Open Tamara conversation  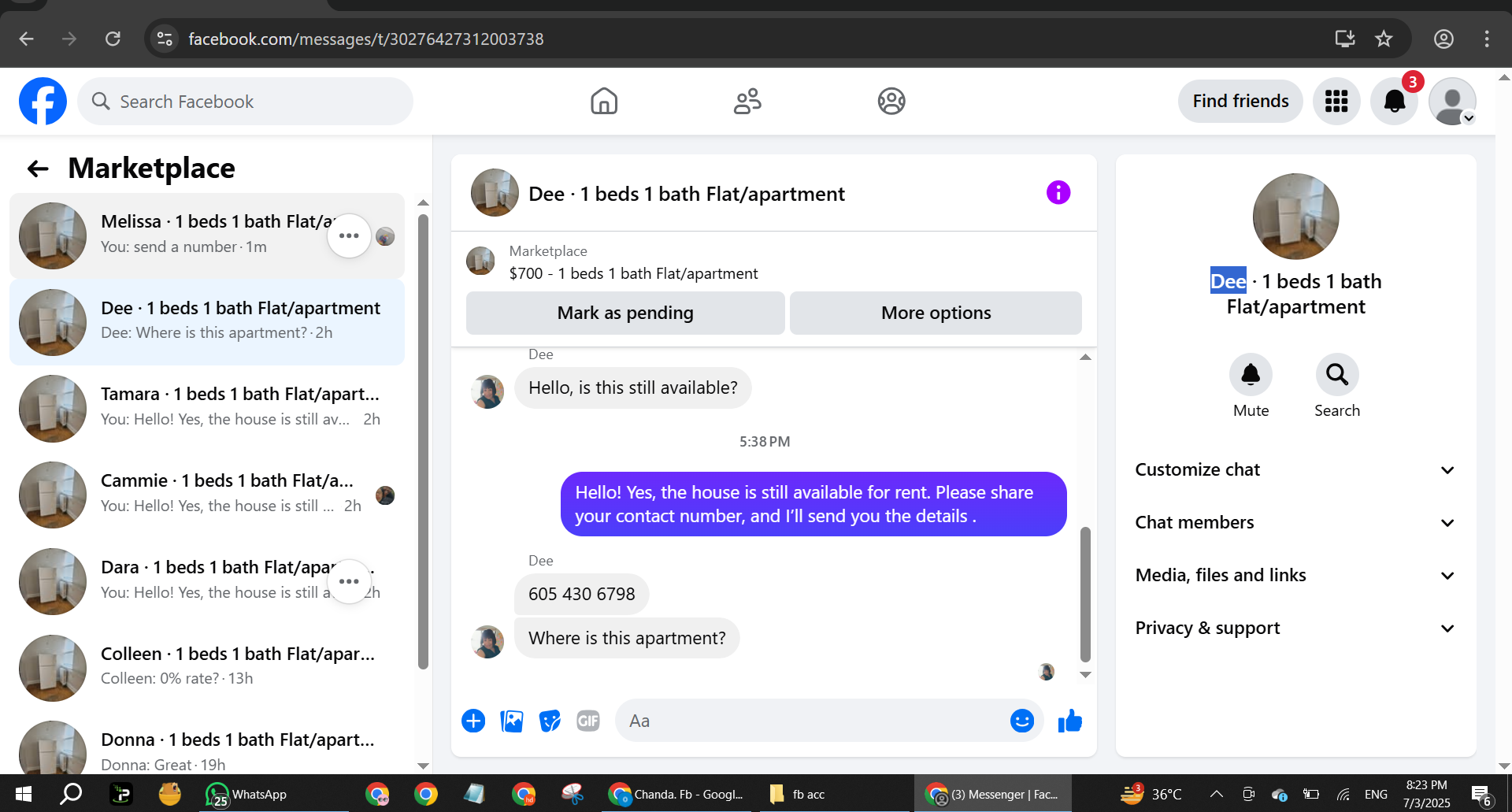(x=206, y=408)
